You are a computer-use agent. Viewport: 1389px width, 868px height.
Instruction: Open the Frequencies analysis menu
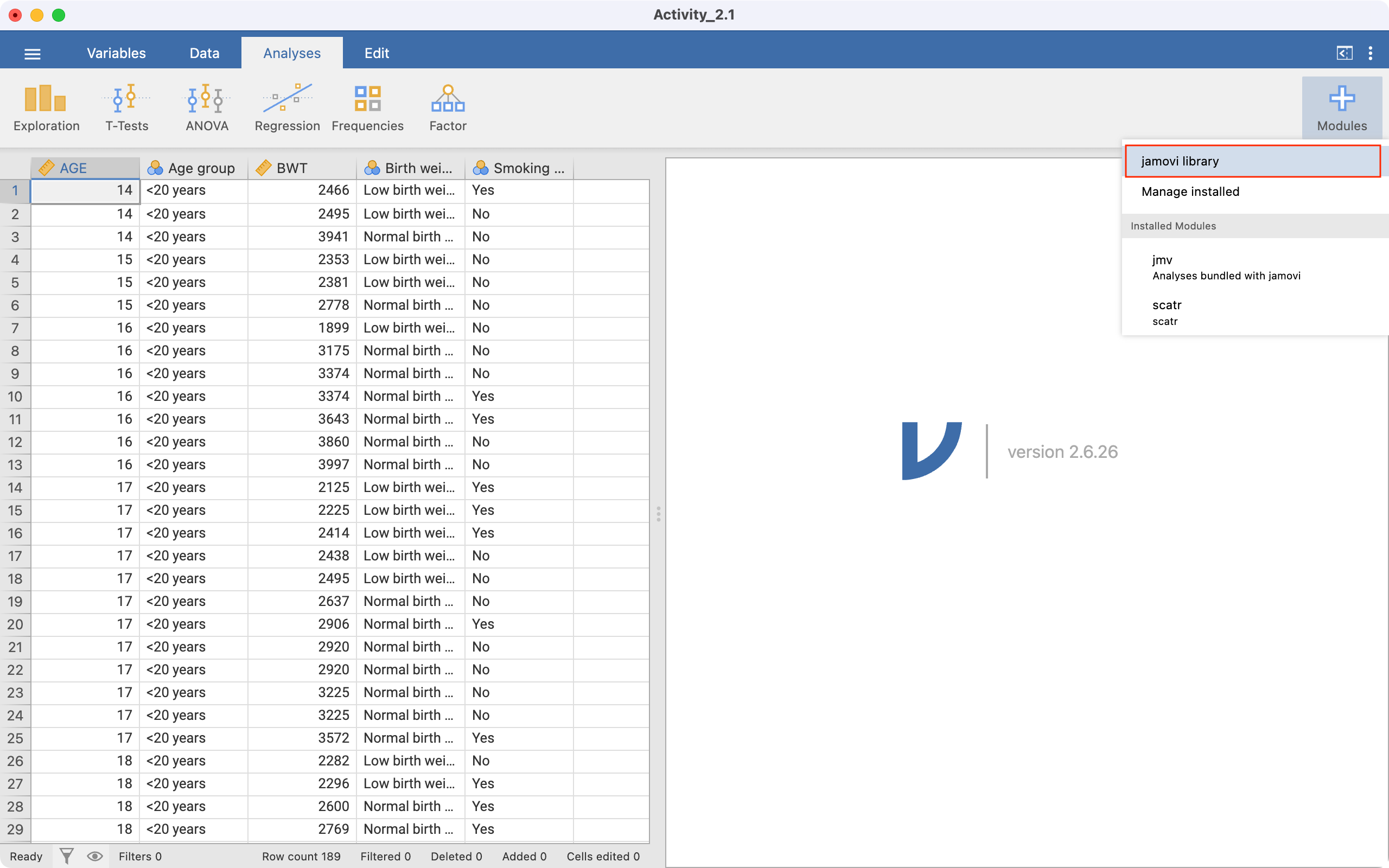tap(367, 108)
